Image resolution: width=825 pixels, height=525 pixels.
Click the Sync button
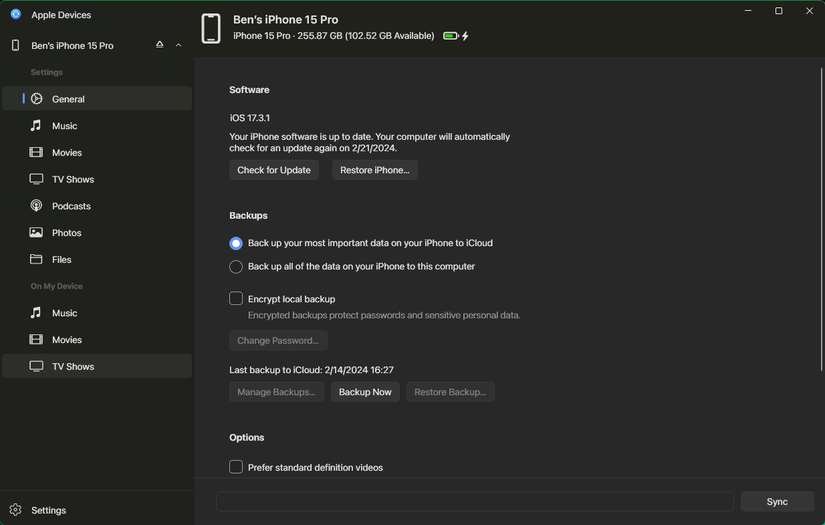pos(777,502)
